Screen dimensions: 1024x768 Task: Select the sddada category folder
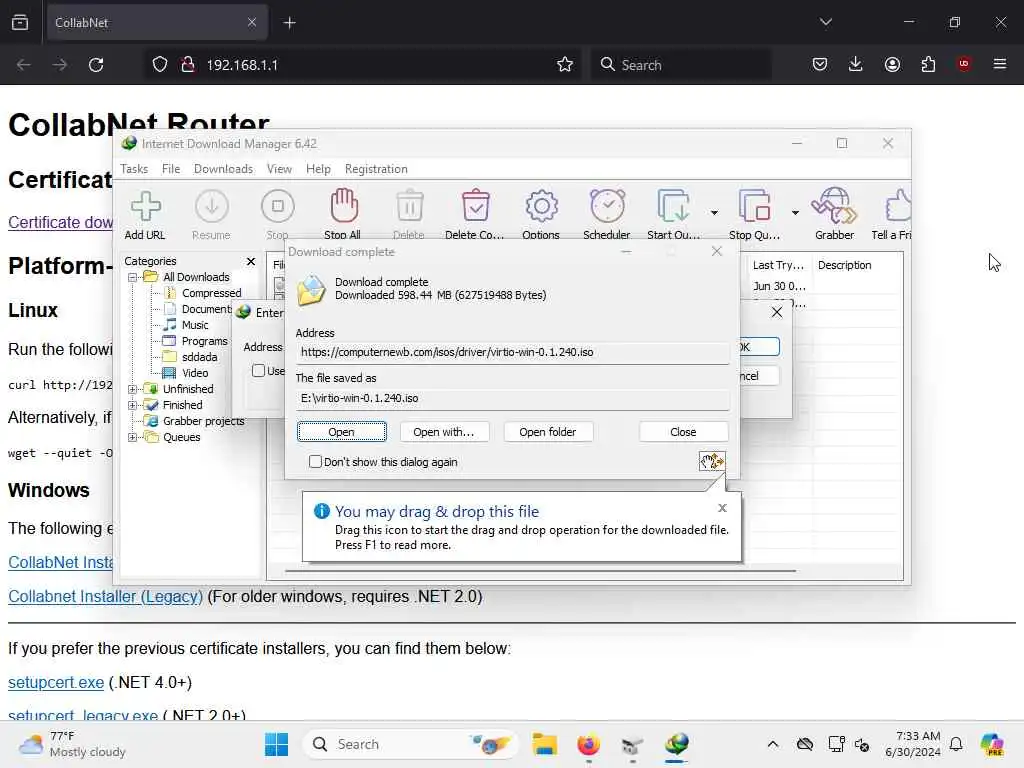[199, 357]
